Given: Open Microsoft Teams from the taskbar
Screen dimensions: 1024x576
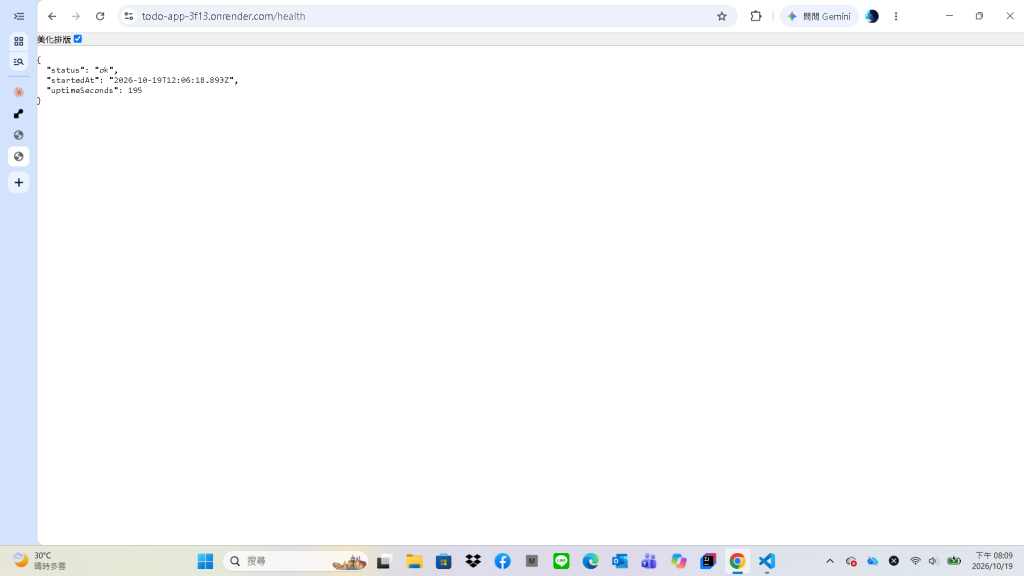Looking at the screenshot, I should [x=649, y=561].
